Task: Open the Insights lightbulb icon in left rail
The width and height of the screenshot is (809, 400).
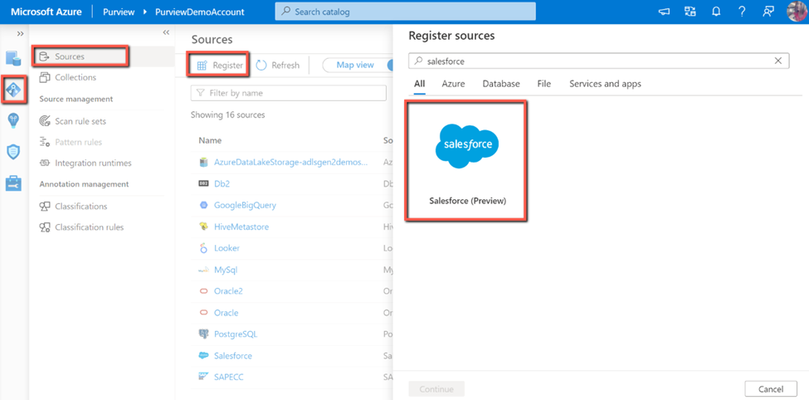Action: pos(13,121)
